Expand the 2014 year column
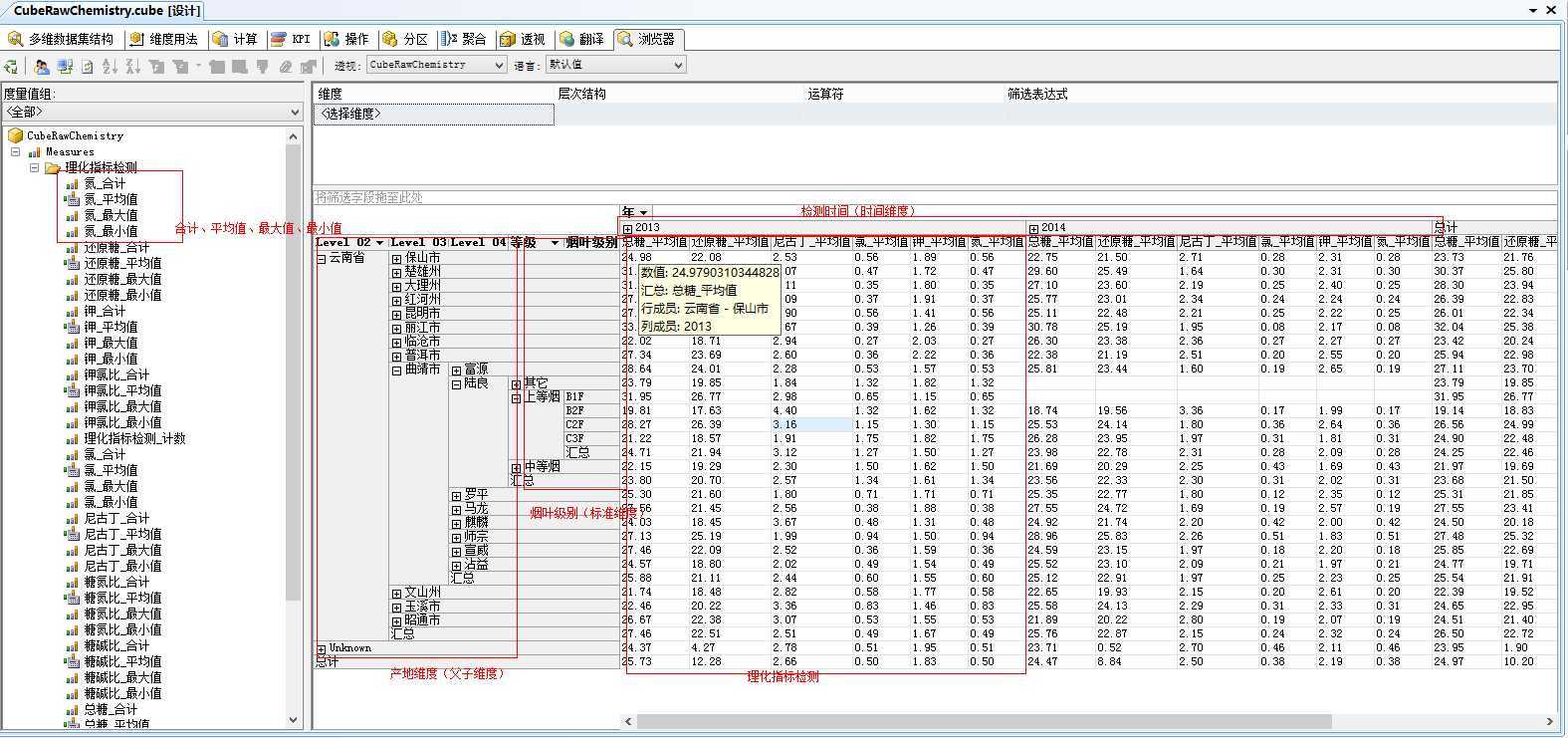The height and width of the screenshot is (738, 1568). pos(1033,228)
